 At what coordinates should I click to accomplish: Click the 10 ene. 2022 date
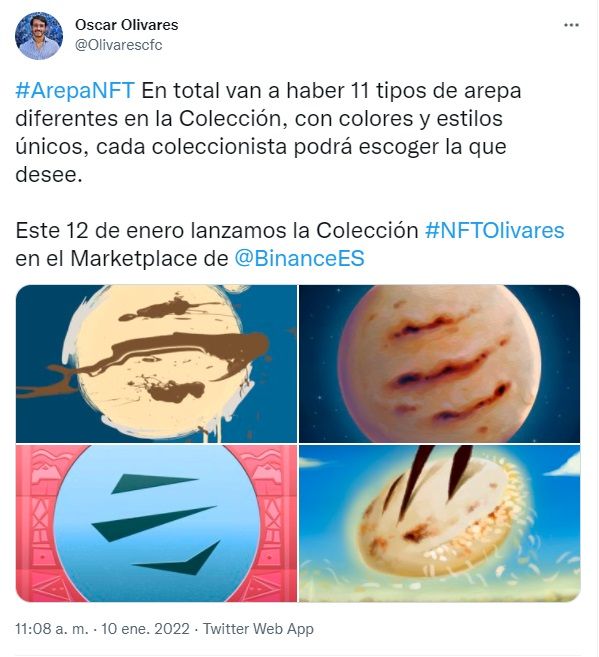[x=145, y=629]
